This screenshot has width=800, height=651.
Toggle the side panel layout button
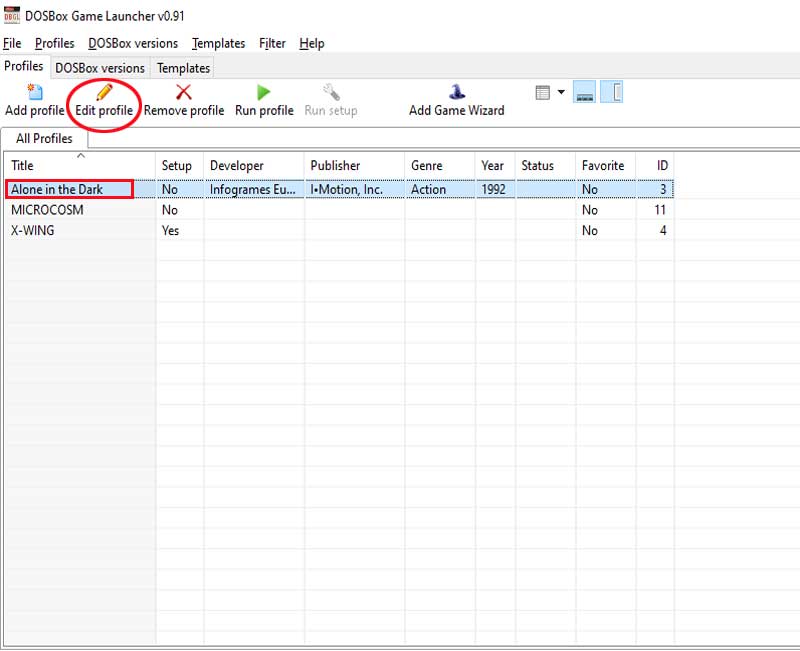point(611,92)
